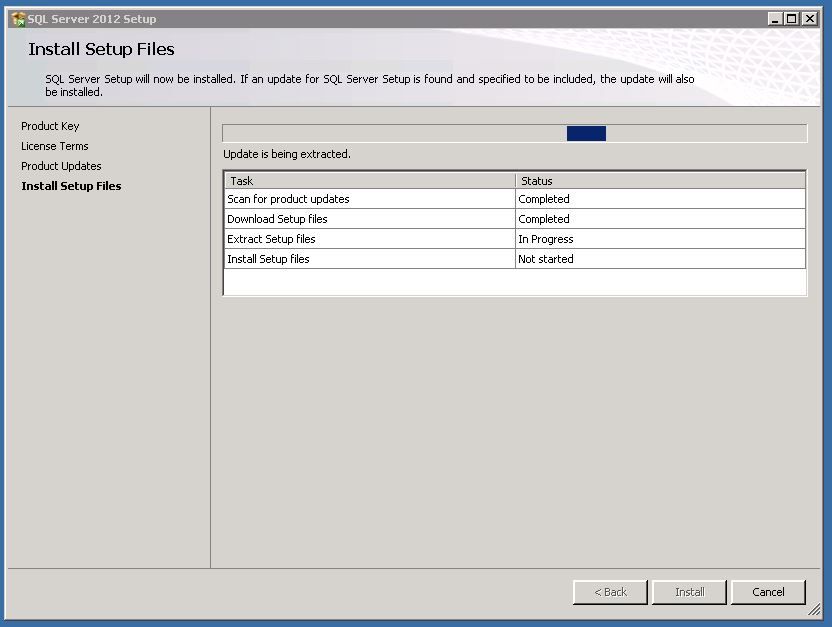Select the Install Setup Files step
Image resolution: width=832 pixels, height=627 pixels.
[71, 186]
